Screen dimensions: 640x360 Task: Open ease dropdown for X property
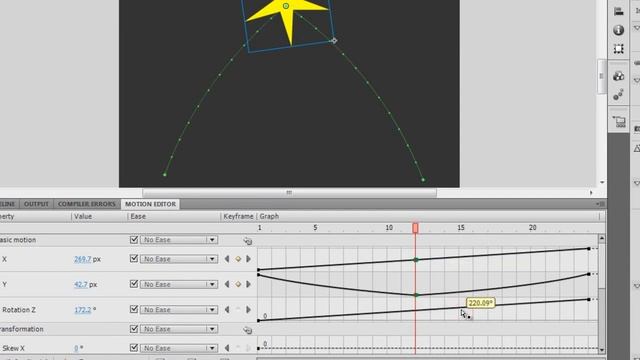click(x=178, y=259)
